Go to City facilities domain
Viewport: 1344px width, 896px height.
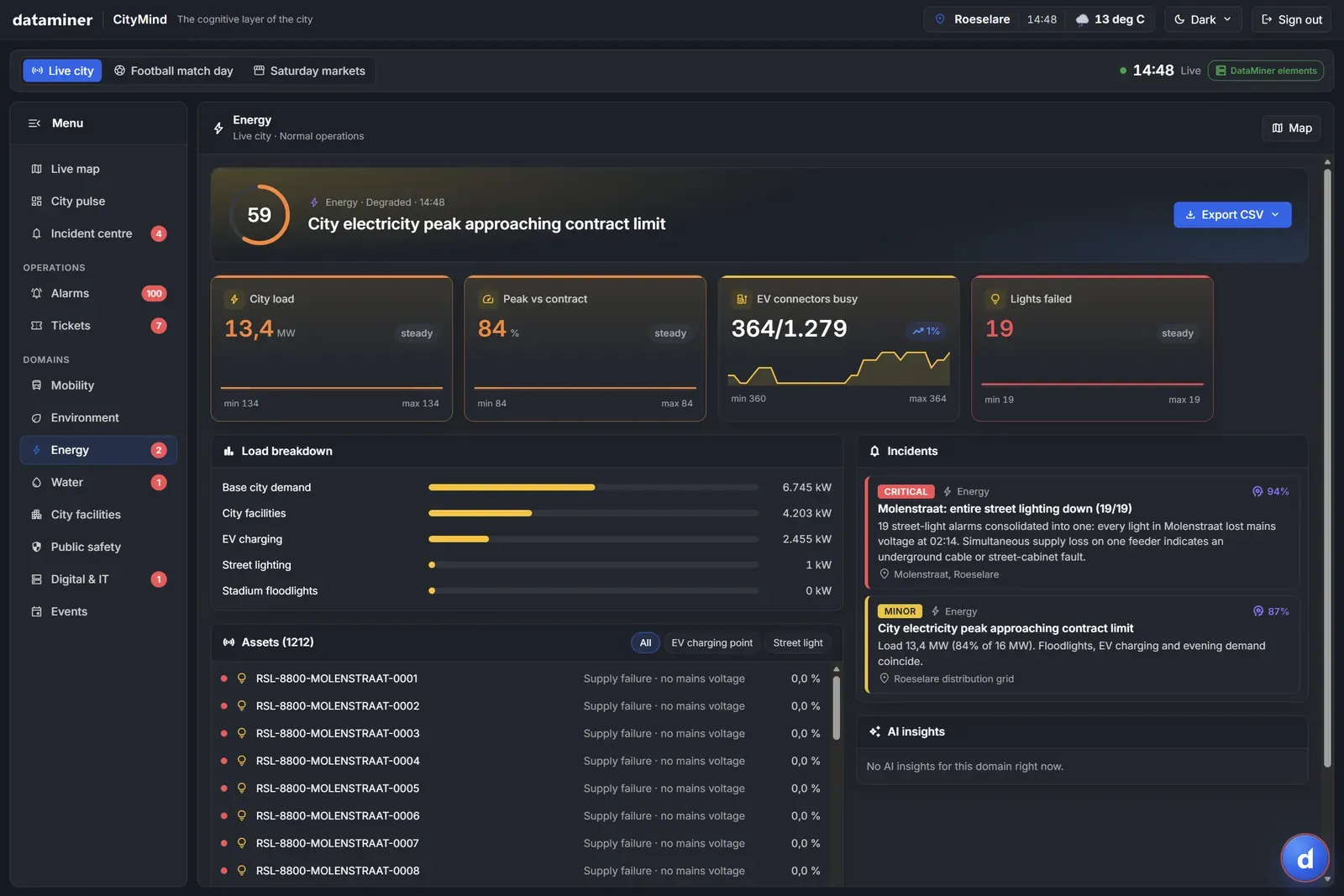[98, 515]
